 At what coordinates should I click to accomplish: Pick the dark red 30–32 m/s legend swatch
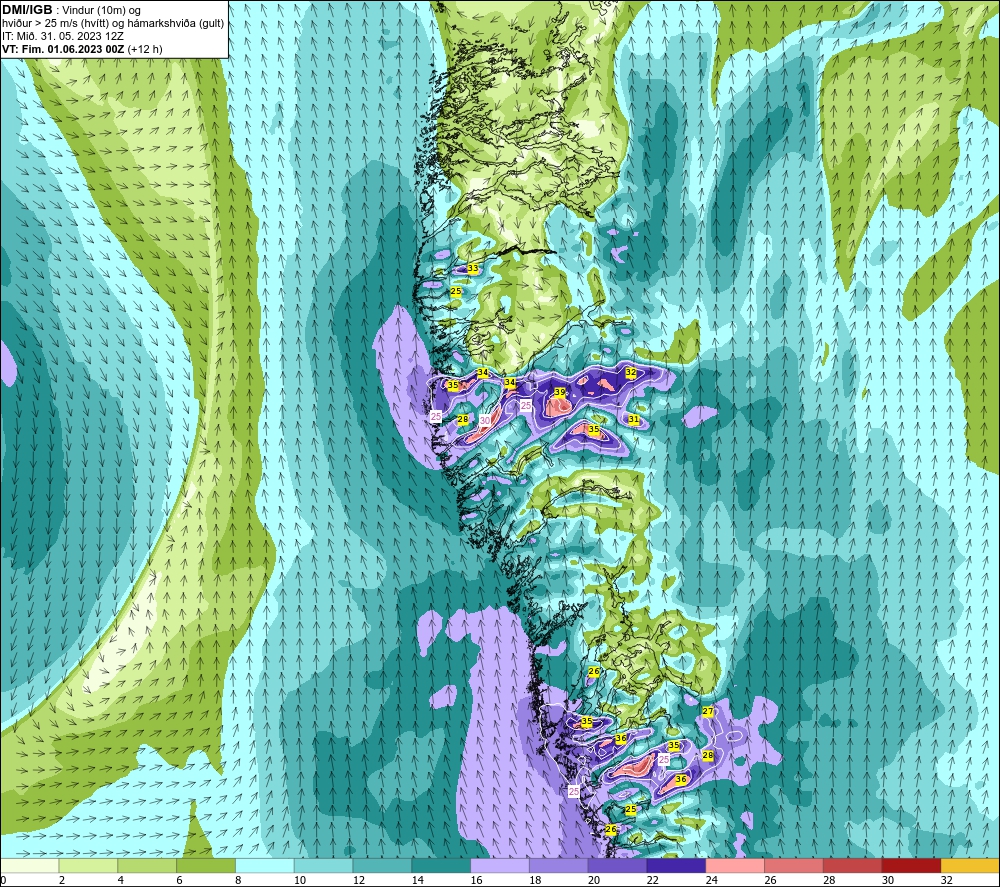click(x=911, y=865)
